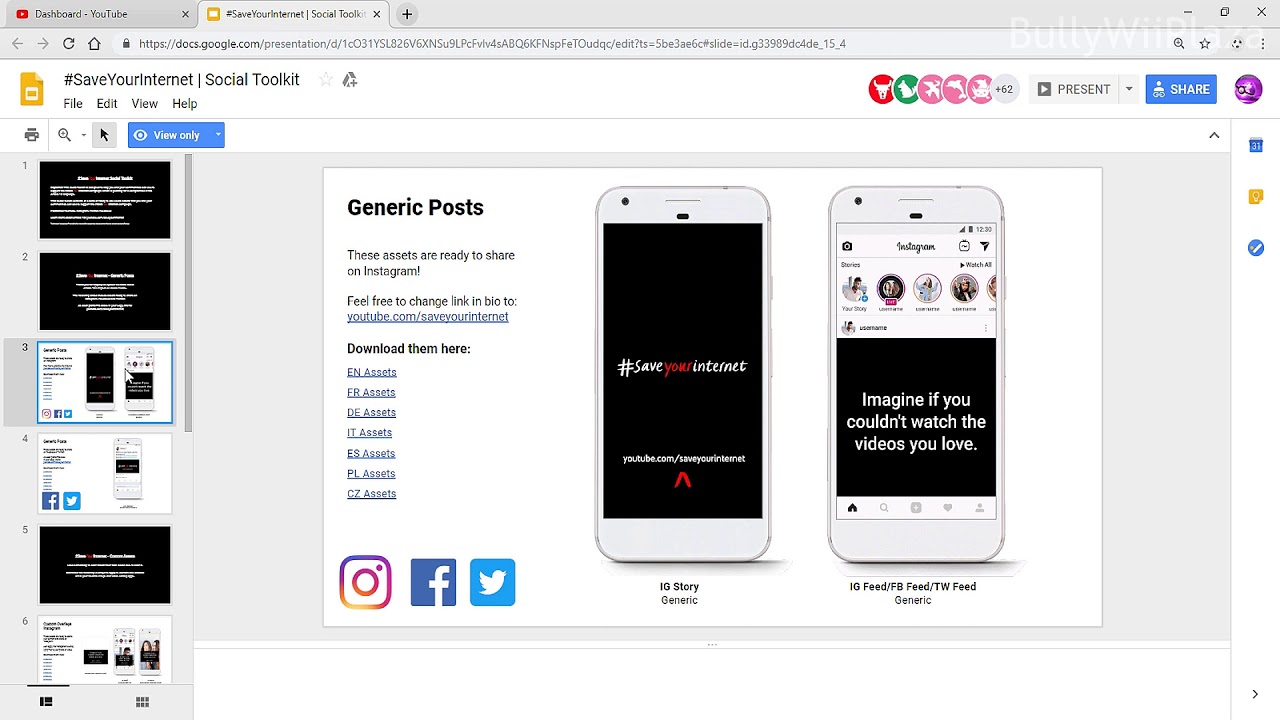Click the Download them here text

408,349
